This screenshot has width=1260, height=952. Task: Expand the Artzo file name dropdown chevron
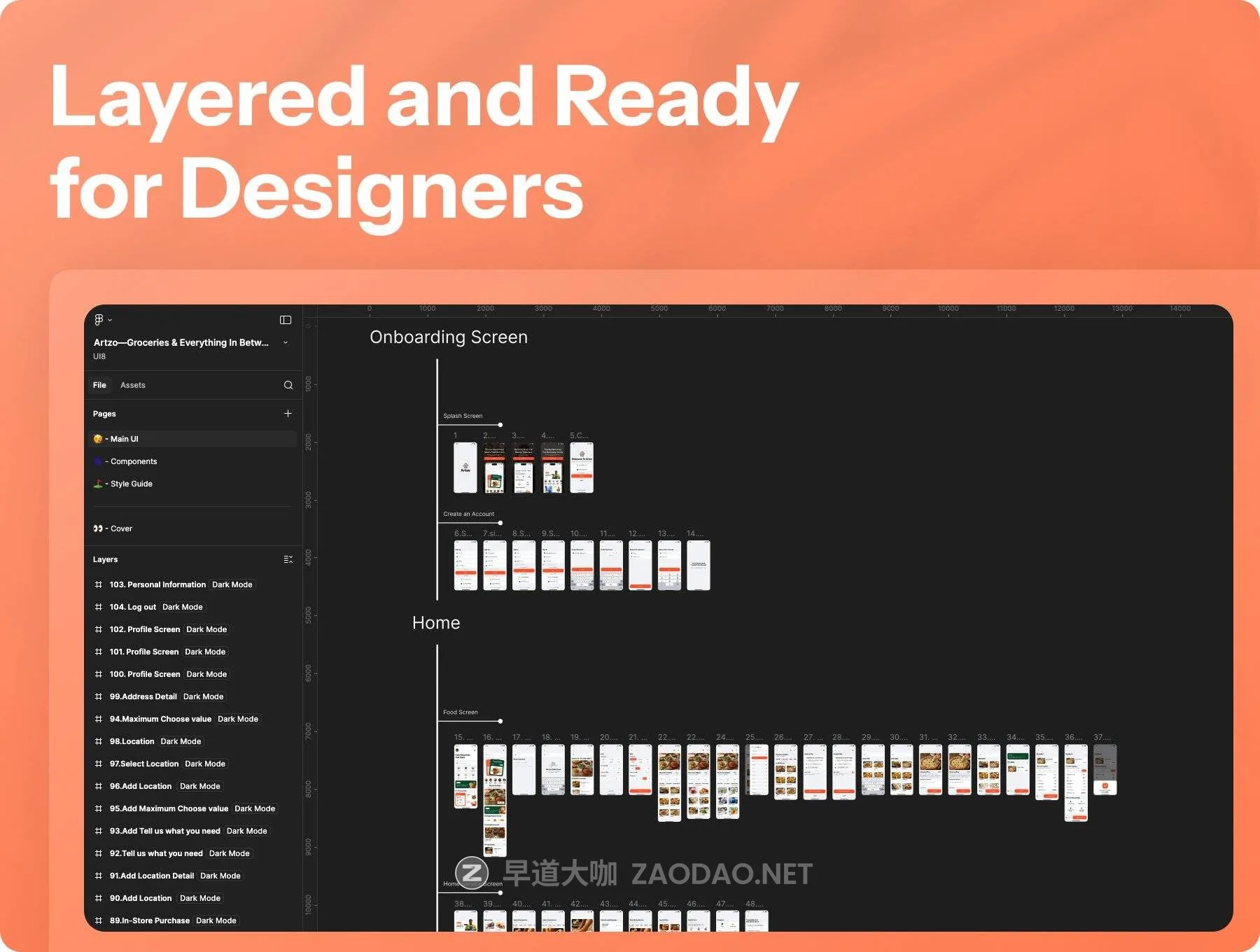[286, 342]
